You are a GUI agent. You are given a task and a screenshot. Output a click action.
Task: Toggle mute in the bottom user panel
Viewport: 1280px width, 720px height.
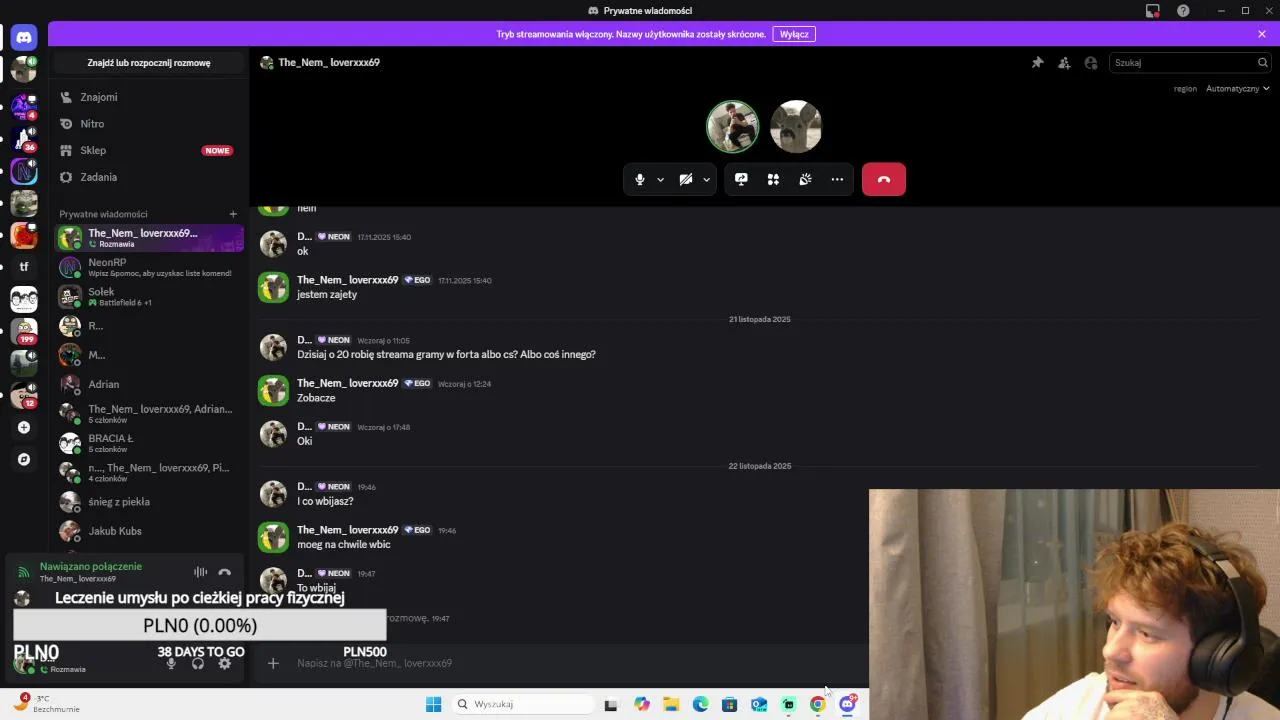tap(171, 663)
